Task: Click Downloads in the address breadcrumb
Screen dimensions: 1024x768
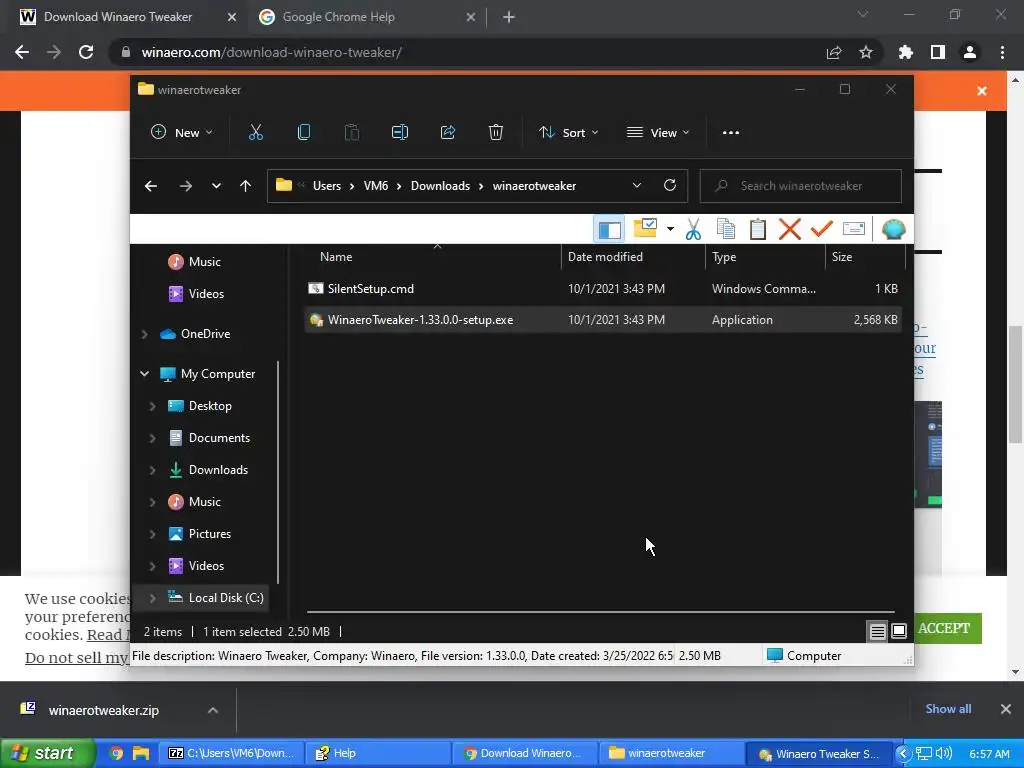Action: point(440,186)
